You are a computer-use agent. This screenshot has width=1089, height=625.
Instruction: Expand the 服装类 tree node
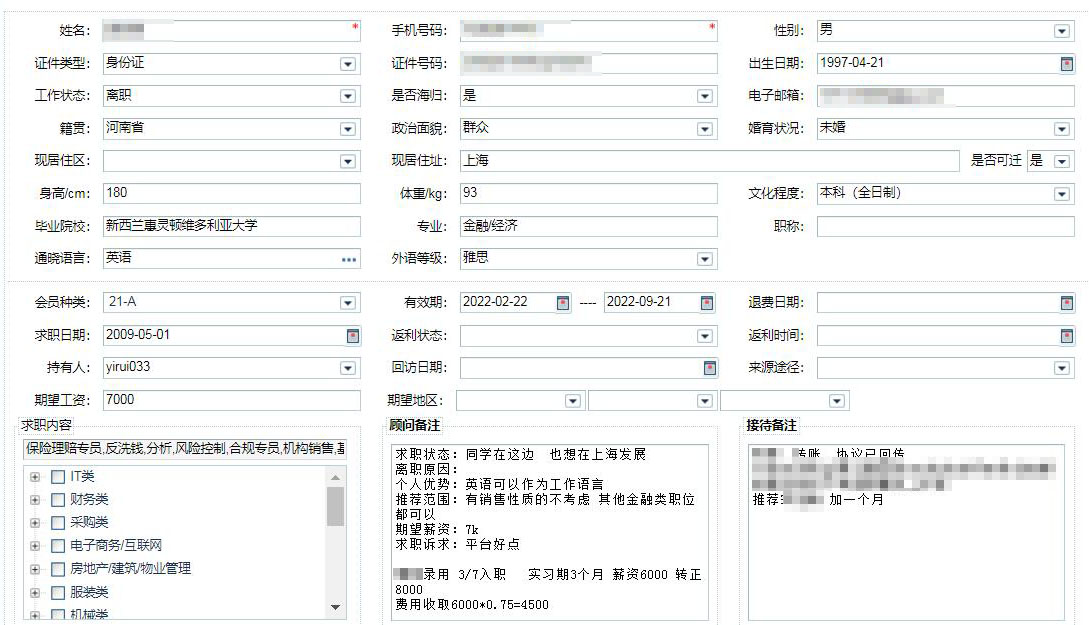pos(35,592)
